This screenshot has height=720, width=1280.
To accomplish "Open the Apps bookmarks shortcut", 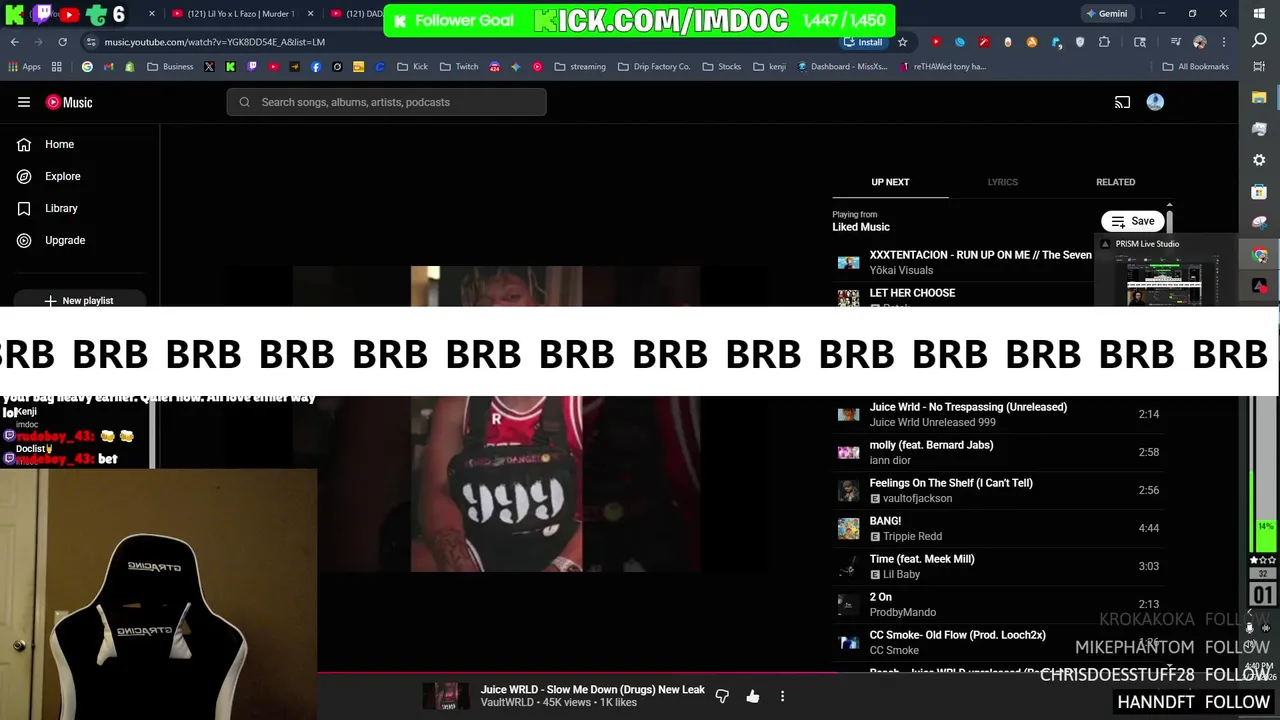I will [24, 67].
